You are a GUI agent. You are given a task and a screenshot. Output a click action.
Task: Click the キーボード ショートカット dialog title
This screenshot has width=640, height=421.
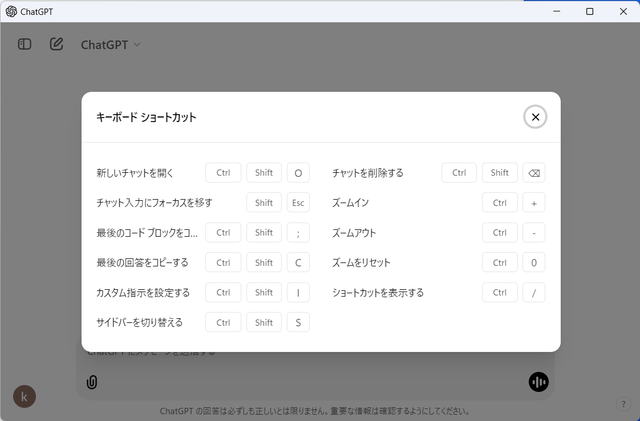(146, 117)
